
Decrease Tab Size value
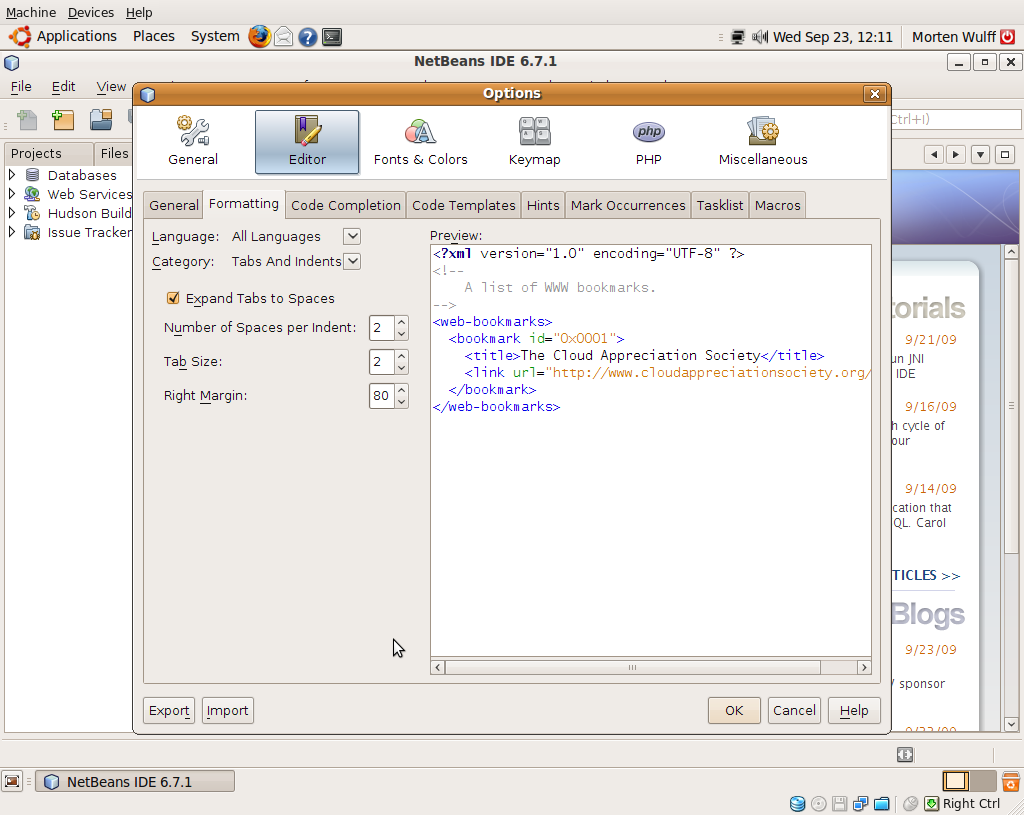(x=402, y=368)
